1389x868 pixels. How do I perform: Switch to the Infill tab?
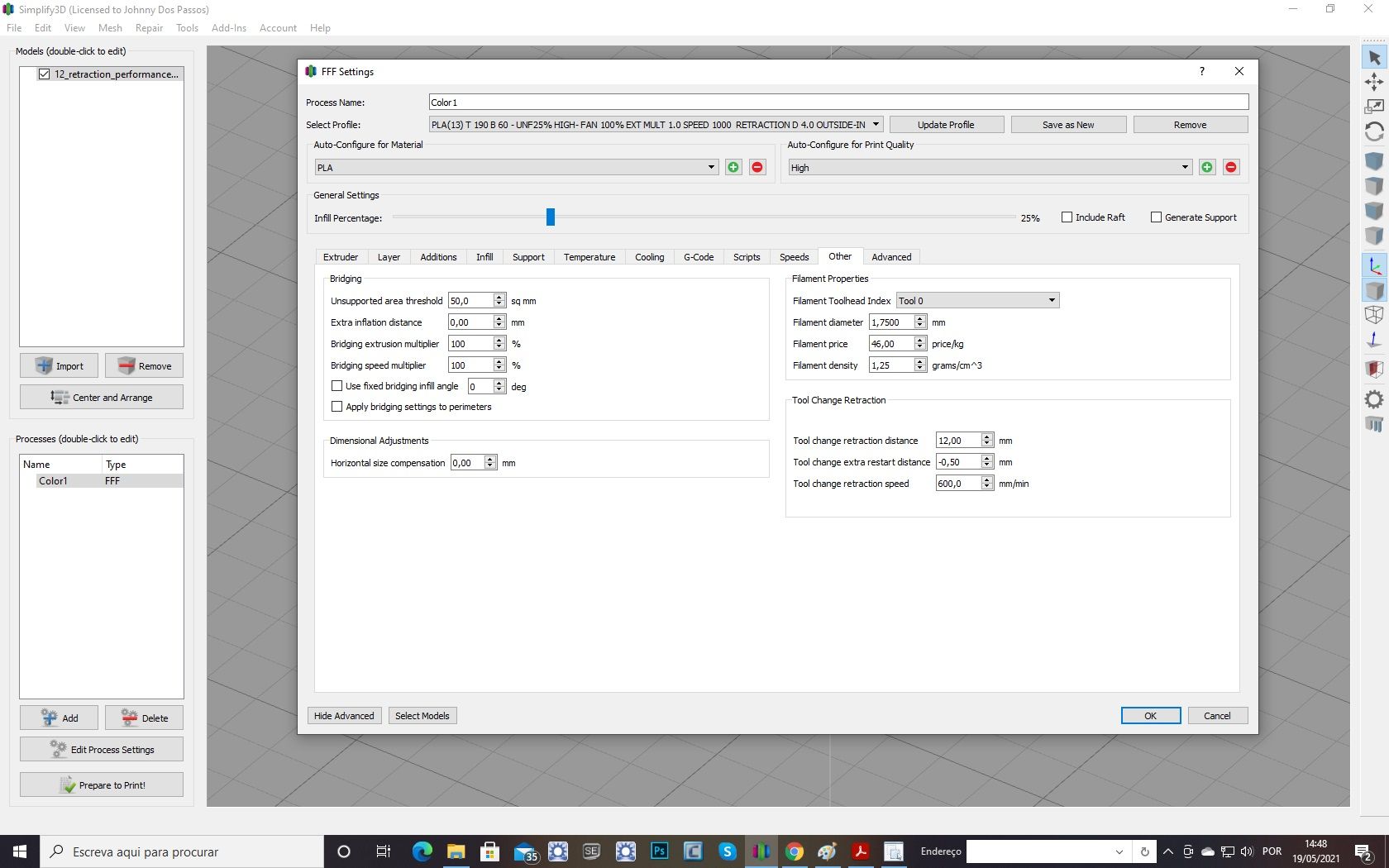tap(484, 257)
